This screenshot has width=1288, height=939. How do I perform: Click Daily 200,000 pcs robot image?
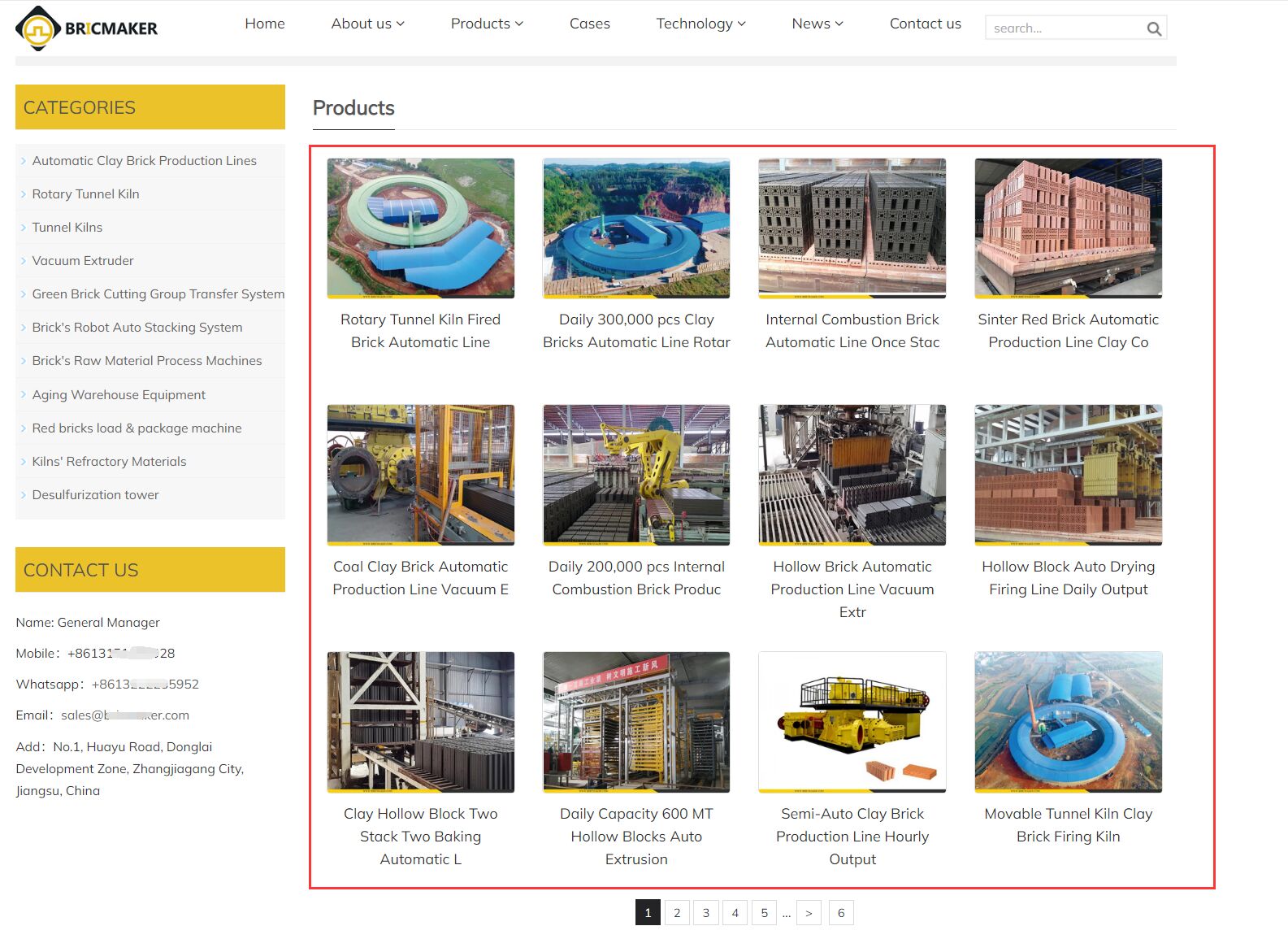coord(636,475)
